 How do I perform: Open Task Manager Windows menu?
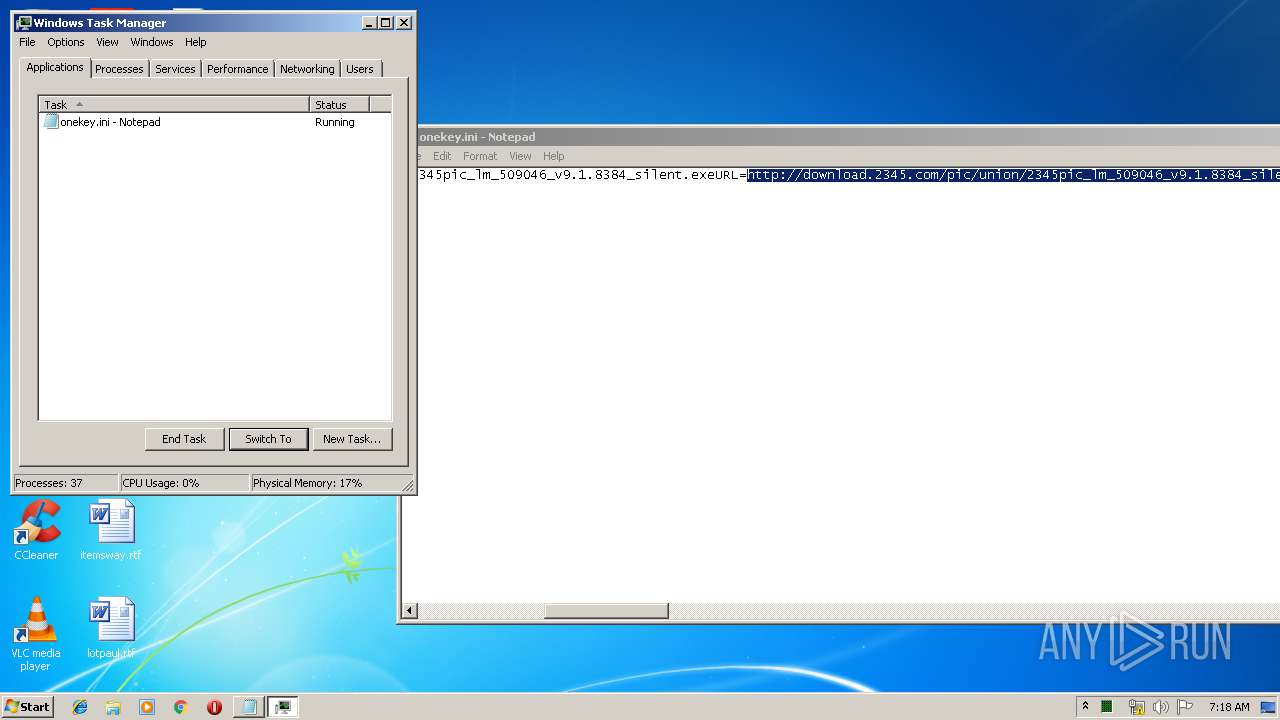tap(152, 42)
